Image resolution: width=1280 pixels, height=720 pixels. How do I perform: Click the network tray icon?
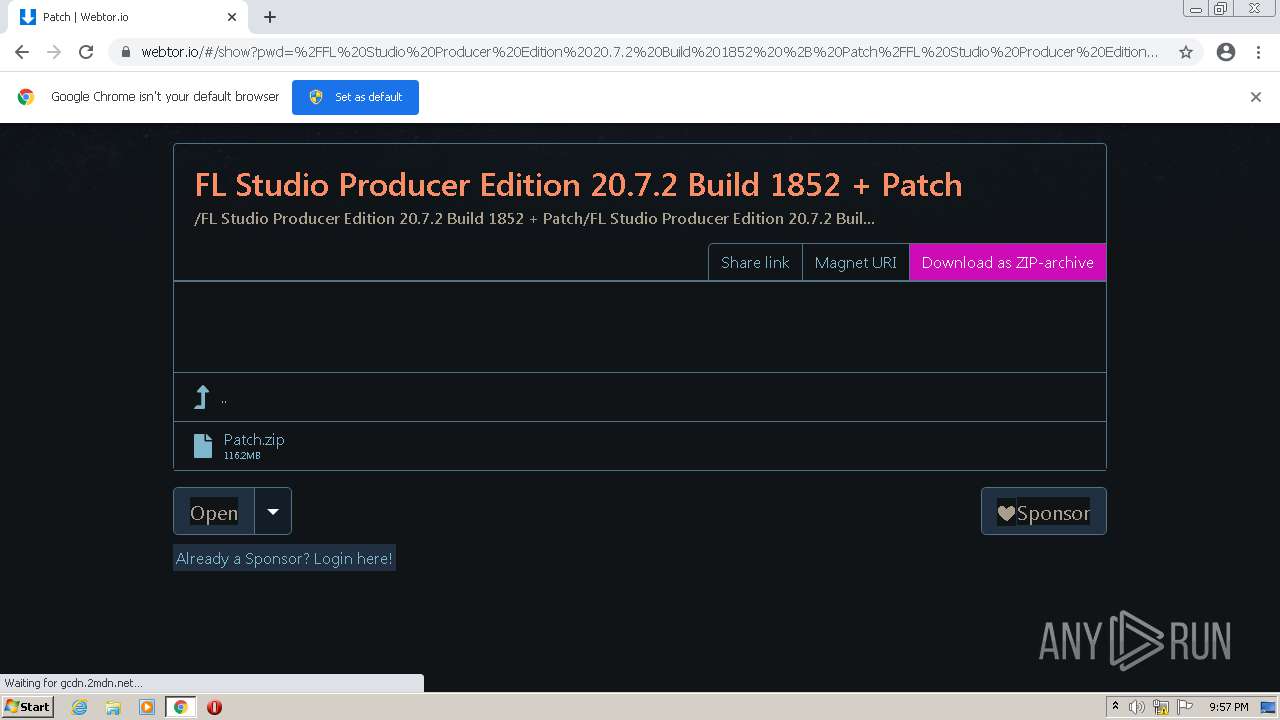tap(1161, 707)
